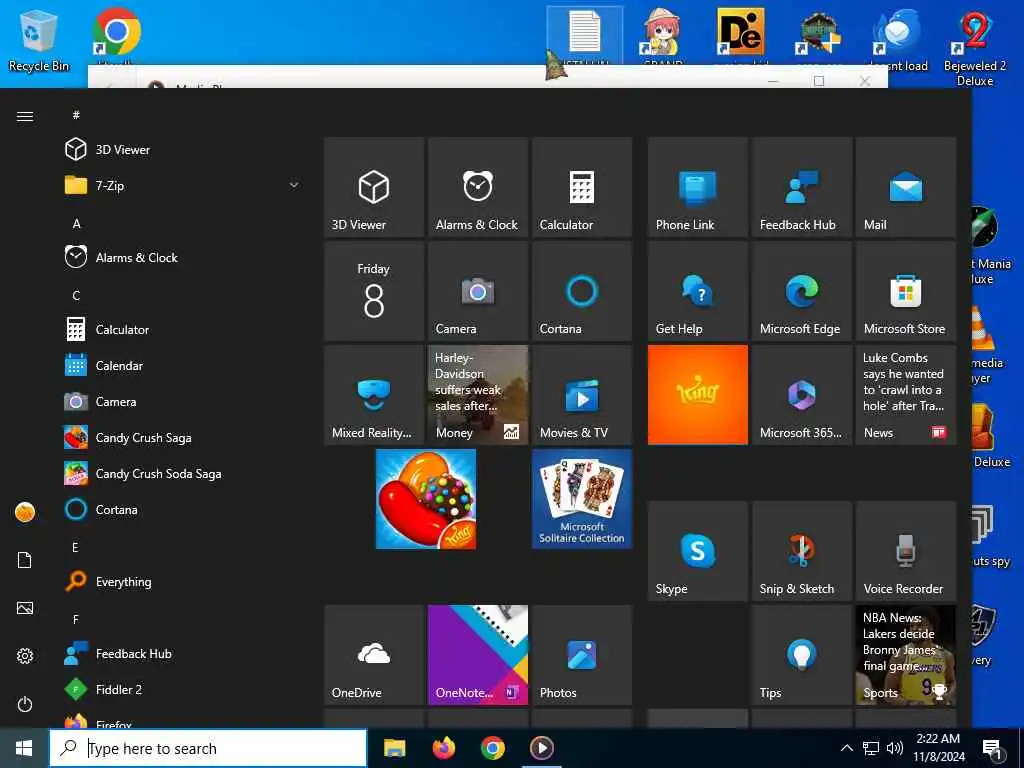Click the letter C group header
This screenshot has width=1024, height=768.
pos(76,296)
